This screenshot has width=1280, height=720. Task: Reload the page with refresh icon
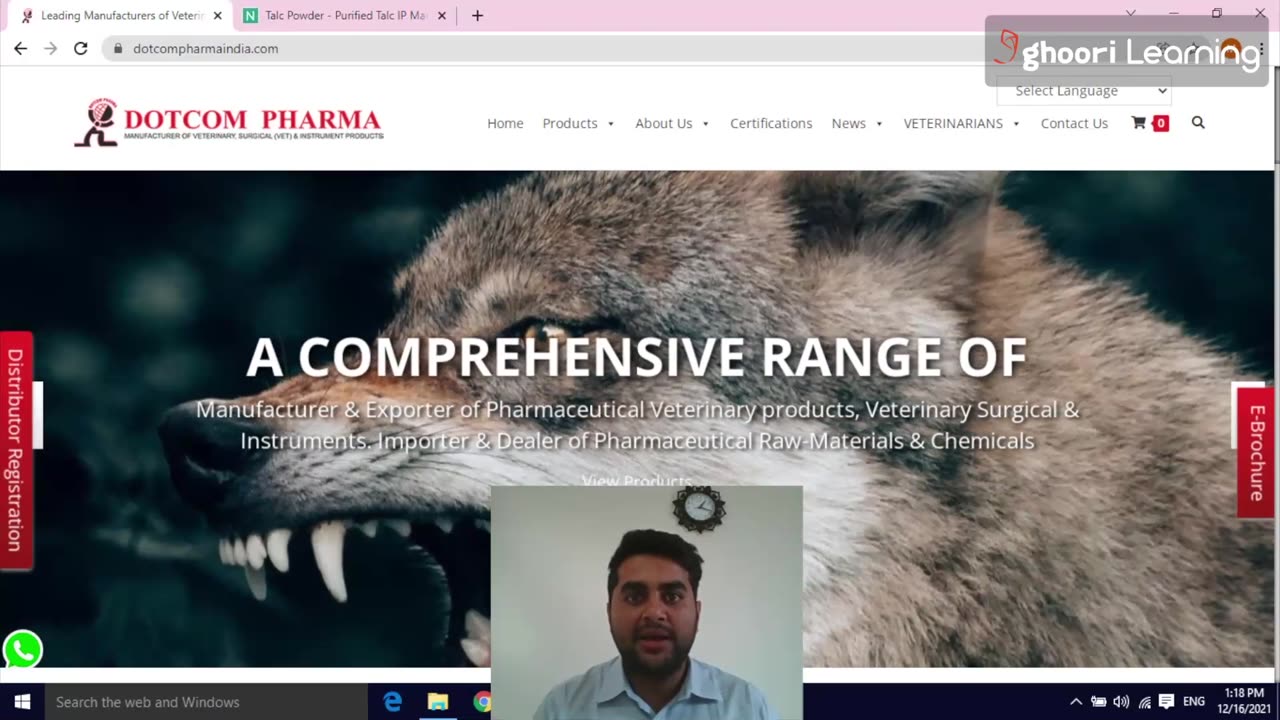[x=80, y=48]
